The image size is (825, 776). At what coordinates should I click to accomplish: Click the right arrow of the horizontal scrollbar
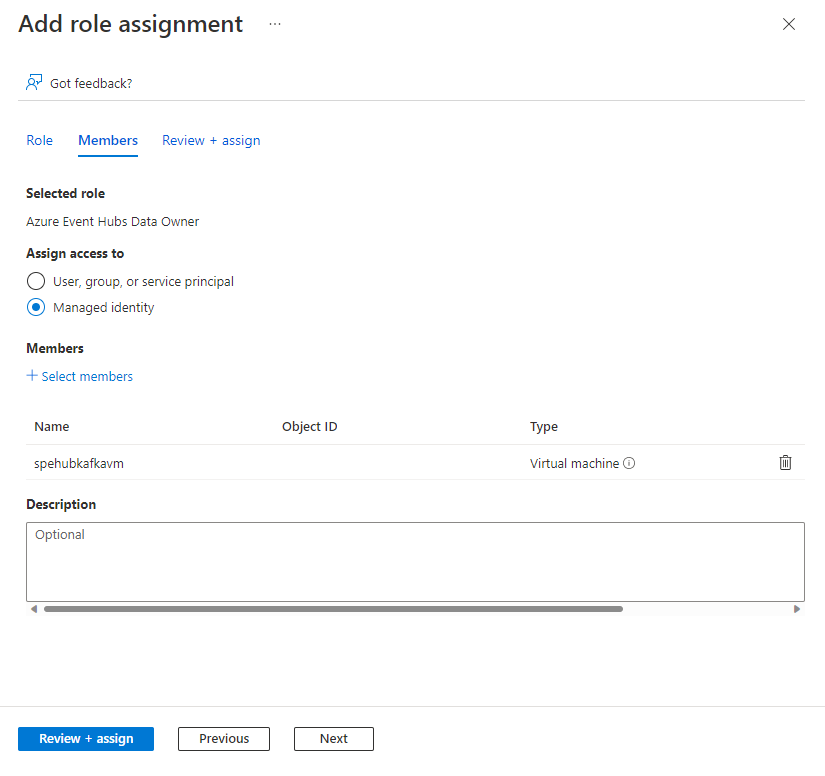pyautogui.click(x=798, y=608)
